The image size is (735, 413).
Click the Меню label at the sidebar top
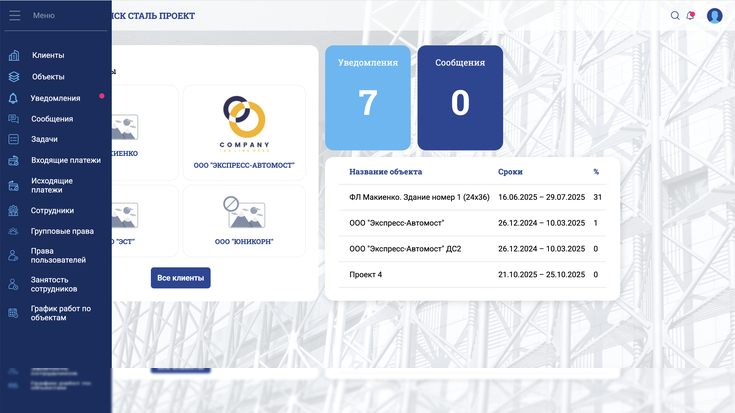coord(44,15)
